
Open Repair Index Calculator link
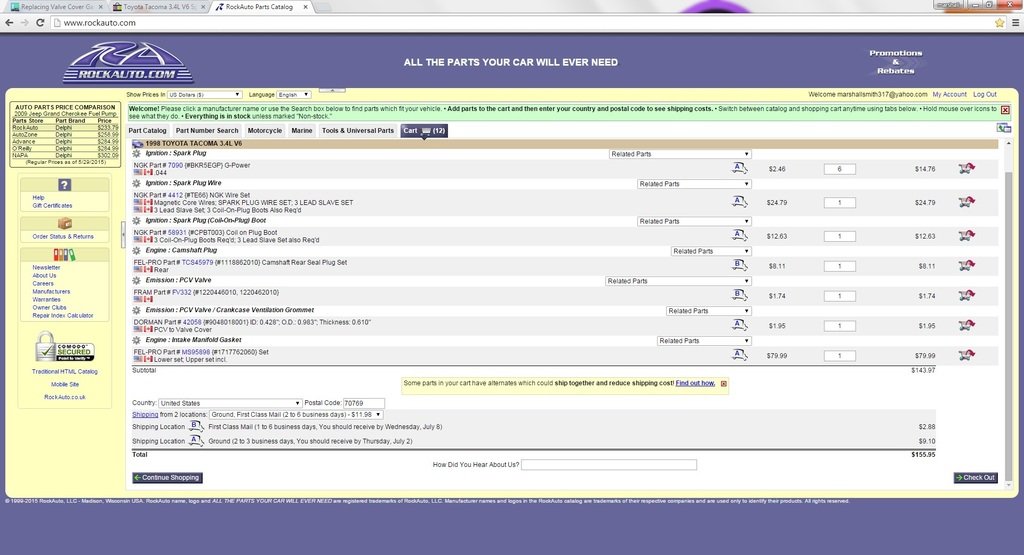pos(63,315)
